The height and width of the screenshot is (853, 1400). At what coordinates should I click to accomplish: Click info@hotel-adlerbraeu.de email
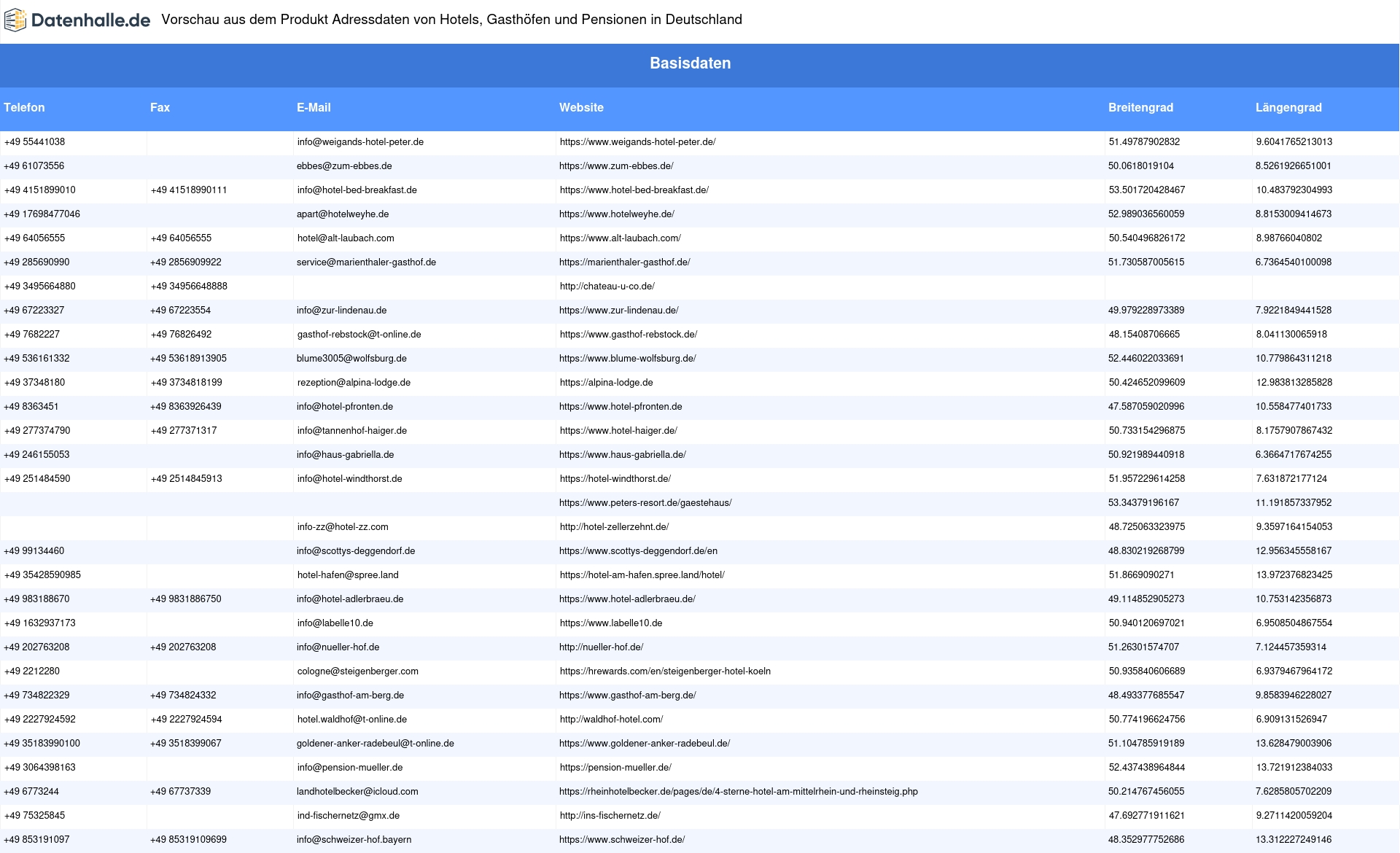[350, 599]
